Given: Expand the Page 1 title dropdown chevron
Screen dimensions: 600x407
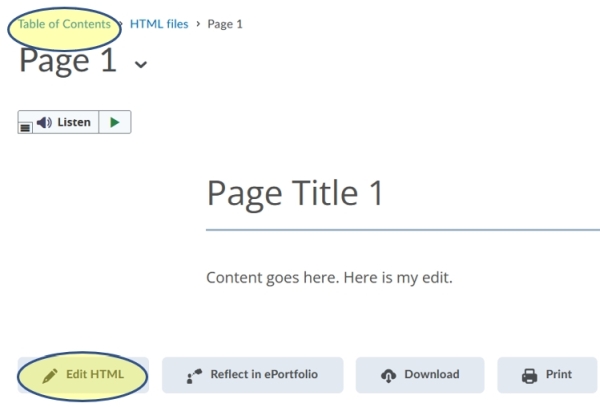Looking at the screenshot, I should click(x=140, y=64).
